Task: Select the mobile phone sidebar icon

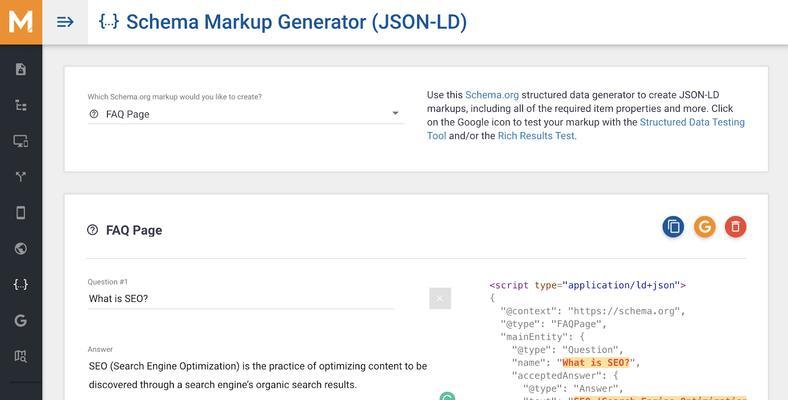Action: click(x=21, y=213)
